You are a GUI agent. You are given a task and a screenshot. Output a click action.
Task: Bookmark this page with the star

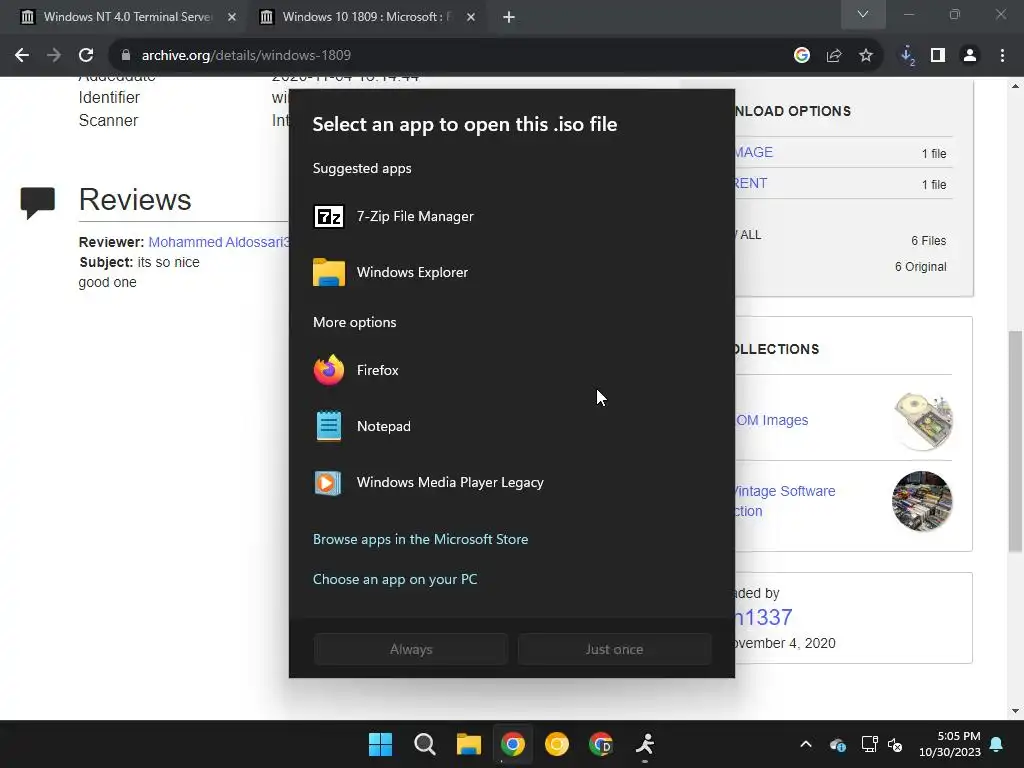point(866,56)
